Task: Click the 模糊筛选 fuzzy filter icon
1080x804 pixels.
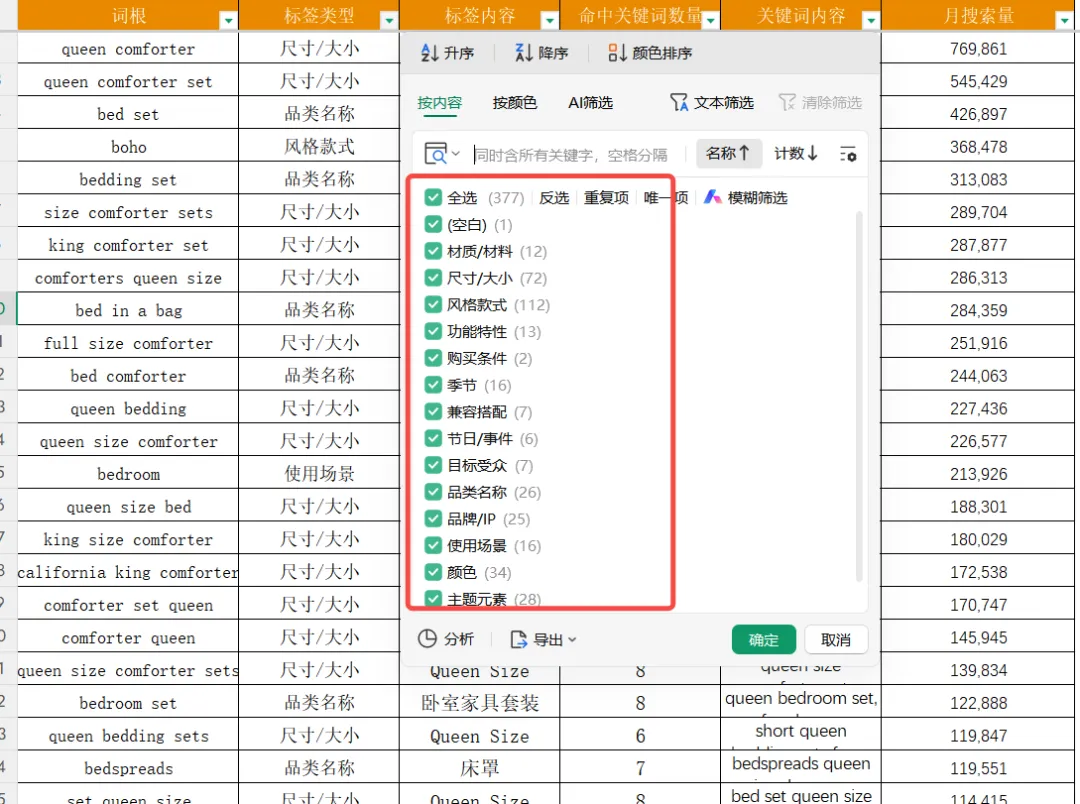Action: click(712, 198)
